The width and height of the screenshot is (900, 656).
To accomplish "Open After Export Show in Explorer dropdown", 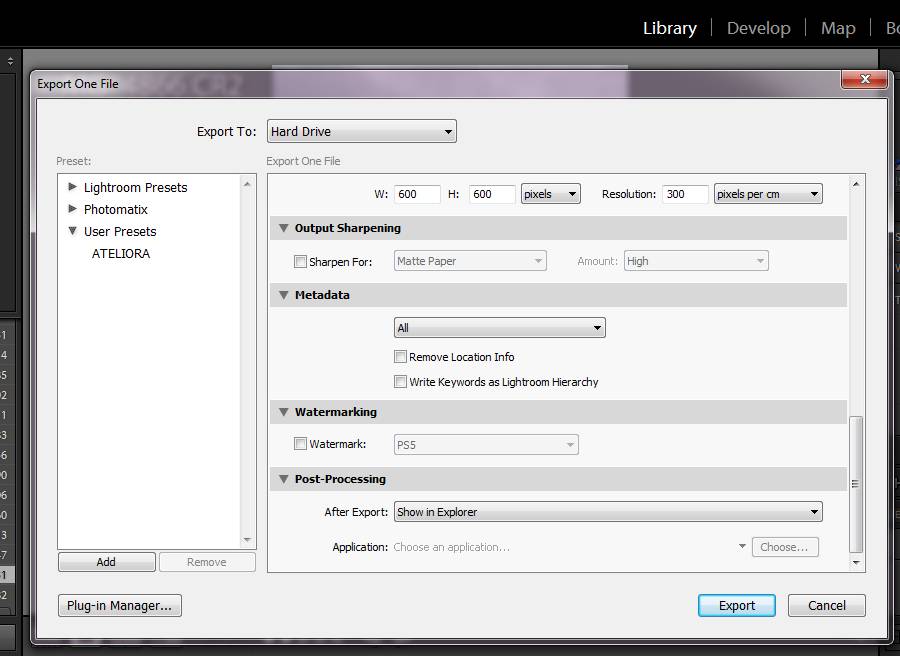I will pyautogui.click(x=608, y=512).
